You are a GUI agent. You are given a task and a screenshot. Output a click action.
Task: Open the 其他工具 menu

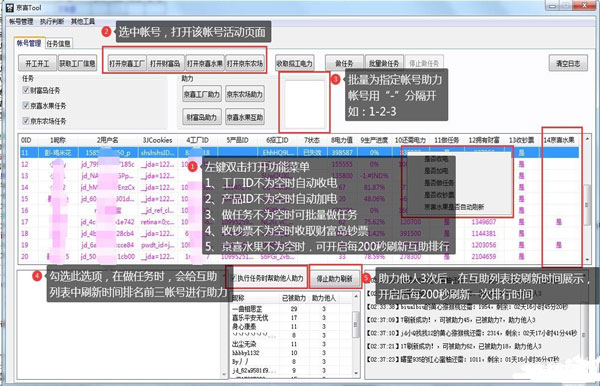(83, 21)
